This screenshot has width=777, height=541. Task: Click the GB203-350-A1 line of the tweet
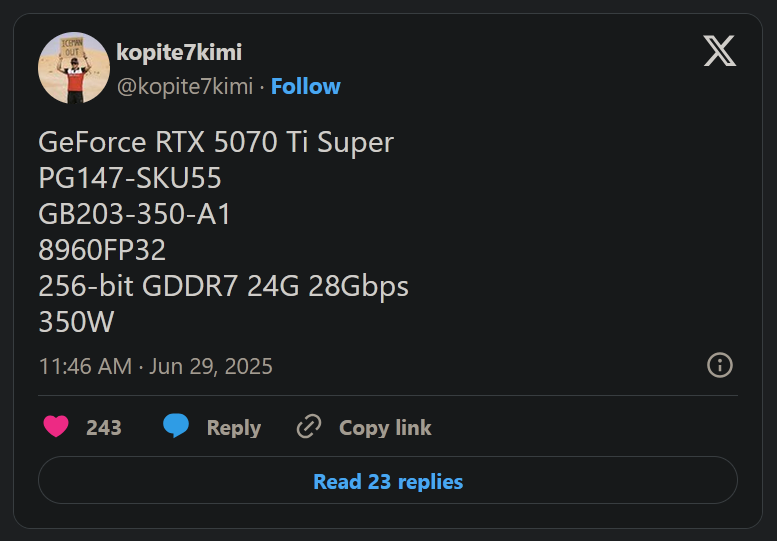pyautogui.click(x=135, y=214)
